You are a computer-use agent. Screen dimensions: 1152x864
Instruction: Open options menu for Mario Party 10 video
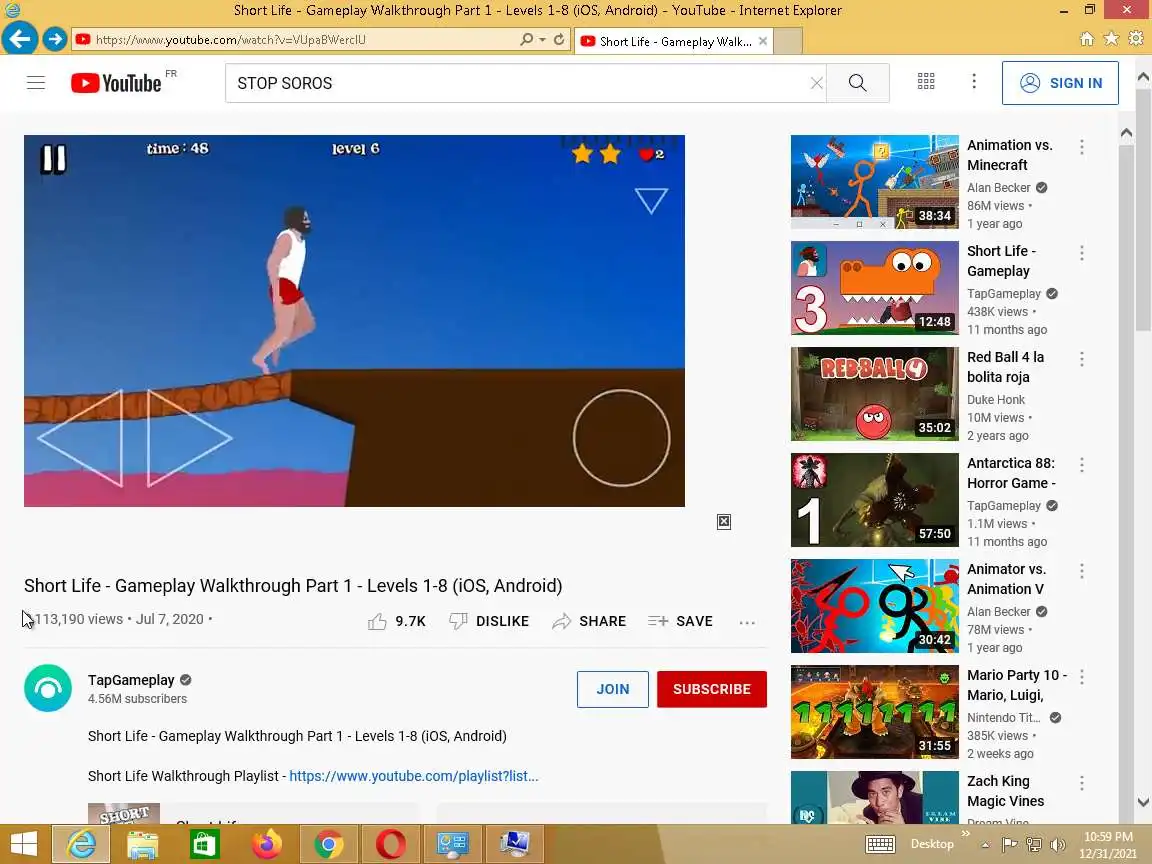(1081, 677)
